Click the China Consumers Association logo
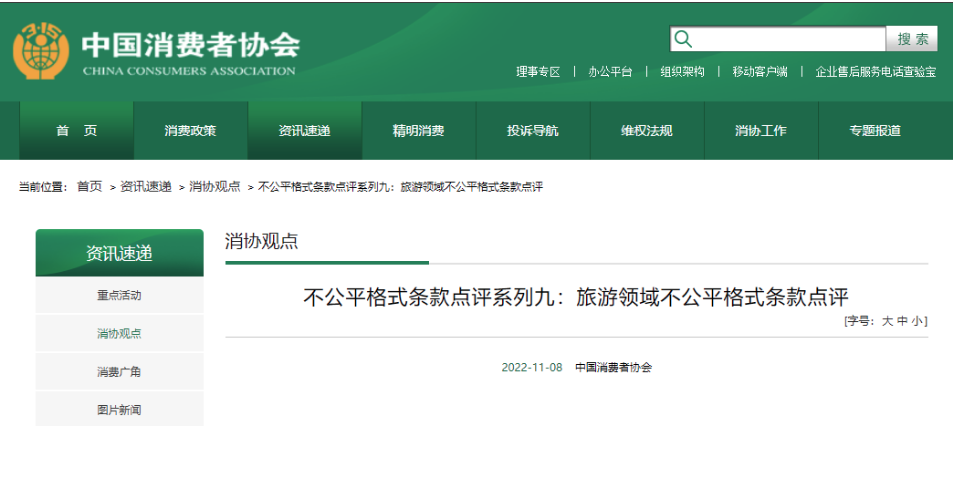Viewport: 954px width, 491px height. click(42, 51)
